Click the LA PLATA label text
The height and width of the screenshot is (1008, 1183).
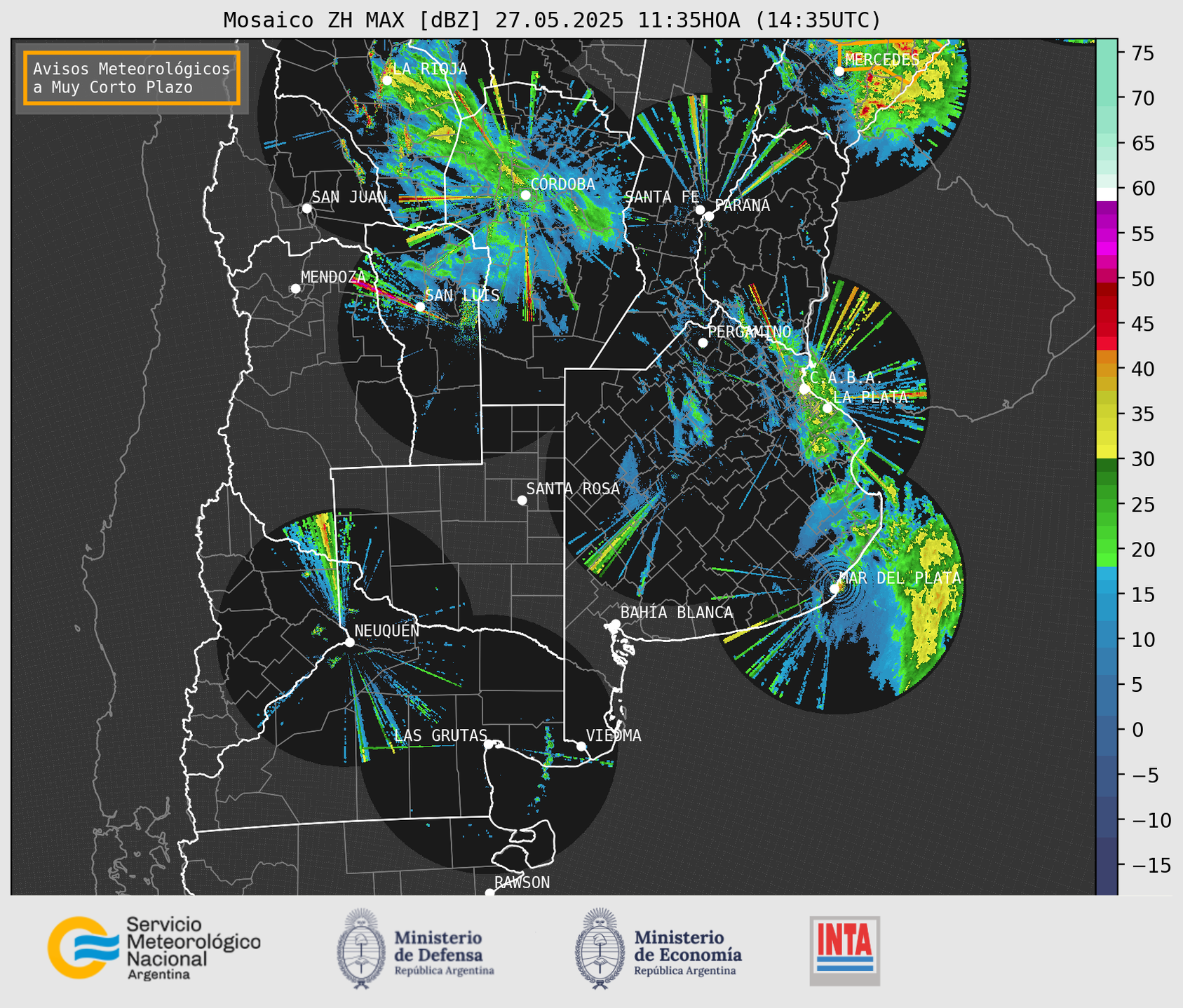pyautogui.click(x=870, y=397)
